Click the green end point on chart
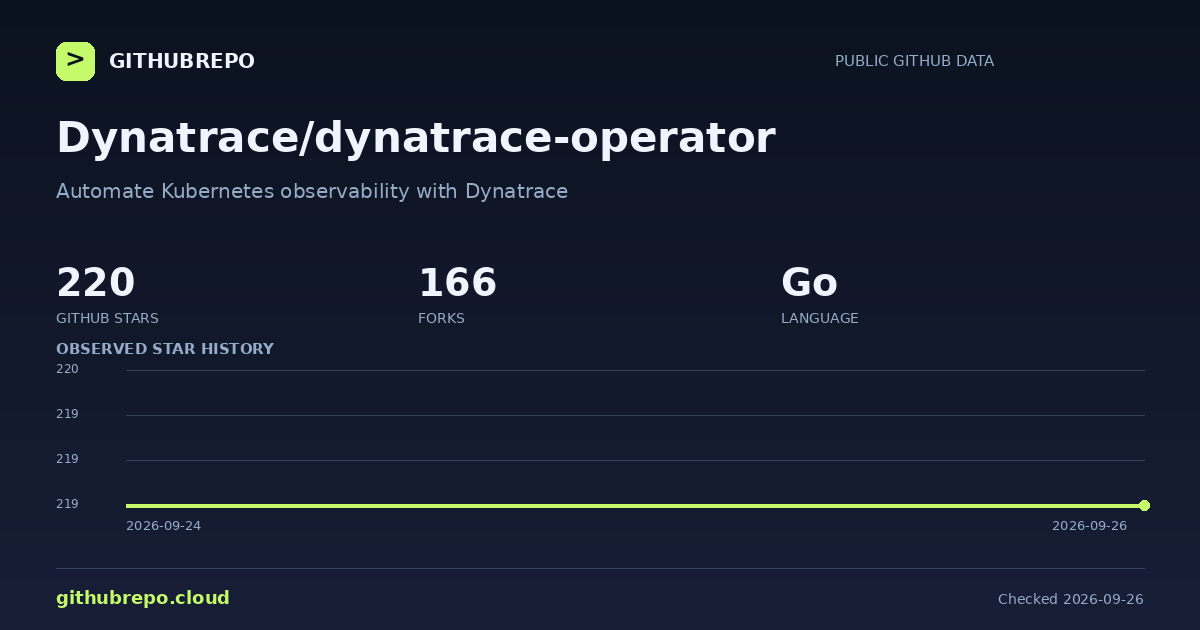This screenshot has height=630, width=1200. click(x=1144, y=505)
